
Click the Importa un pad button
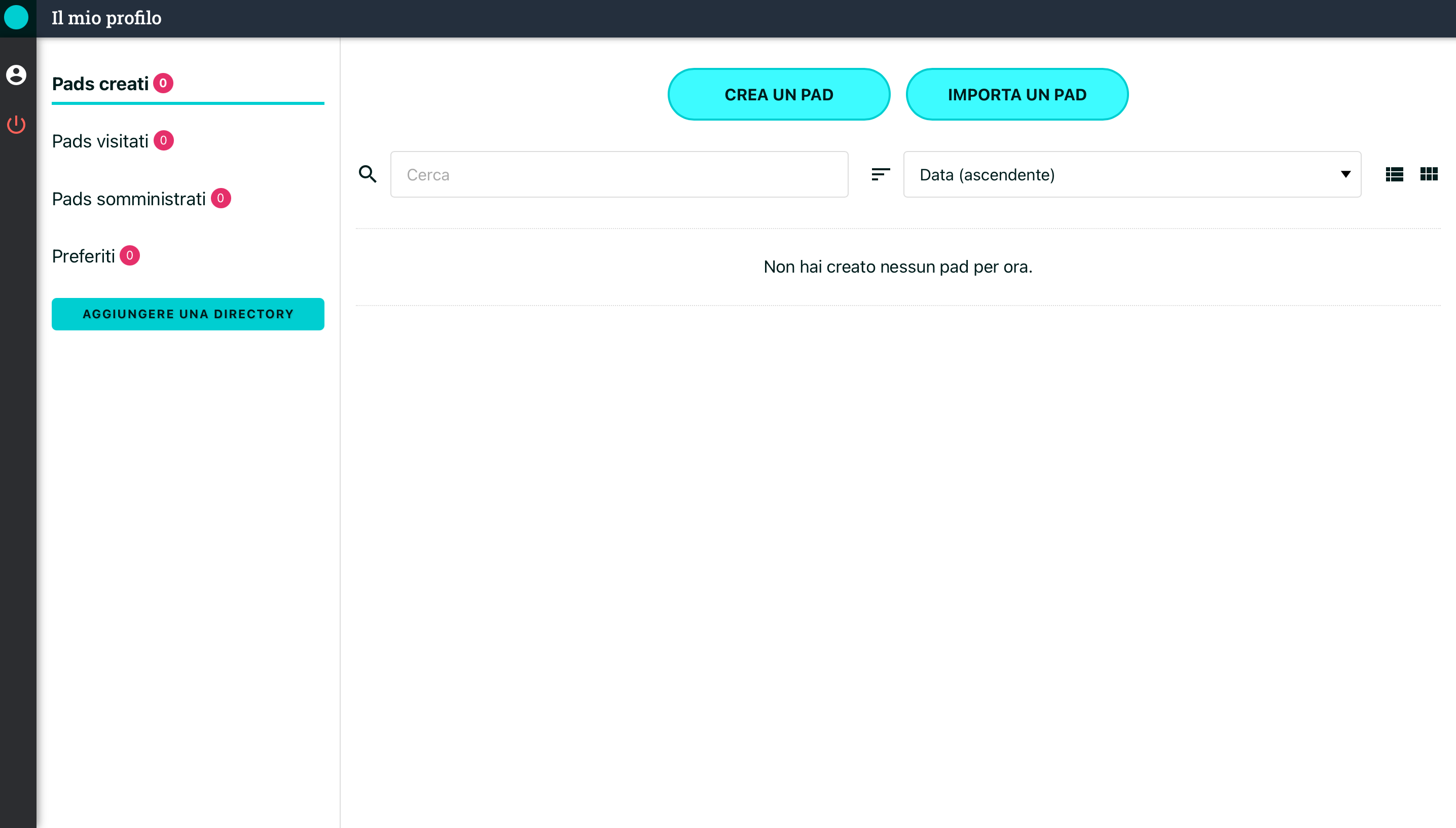pyautogui.click(x=1017, y=94)
